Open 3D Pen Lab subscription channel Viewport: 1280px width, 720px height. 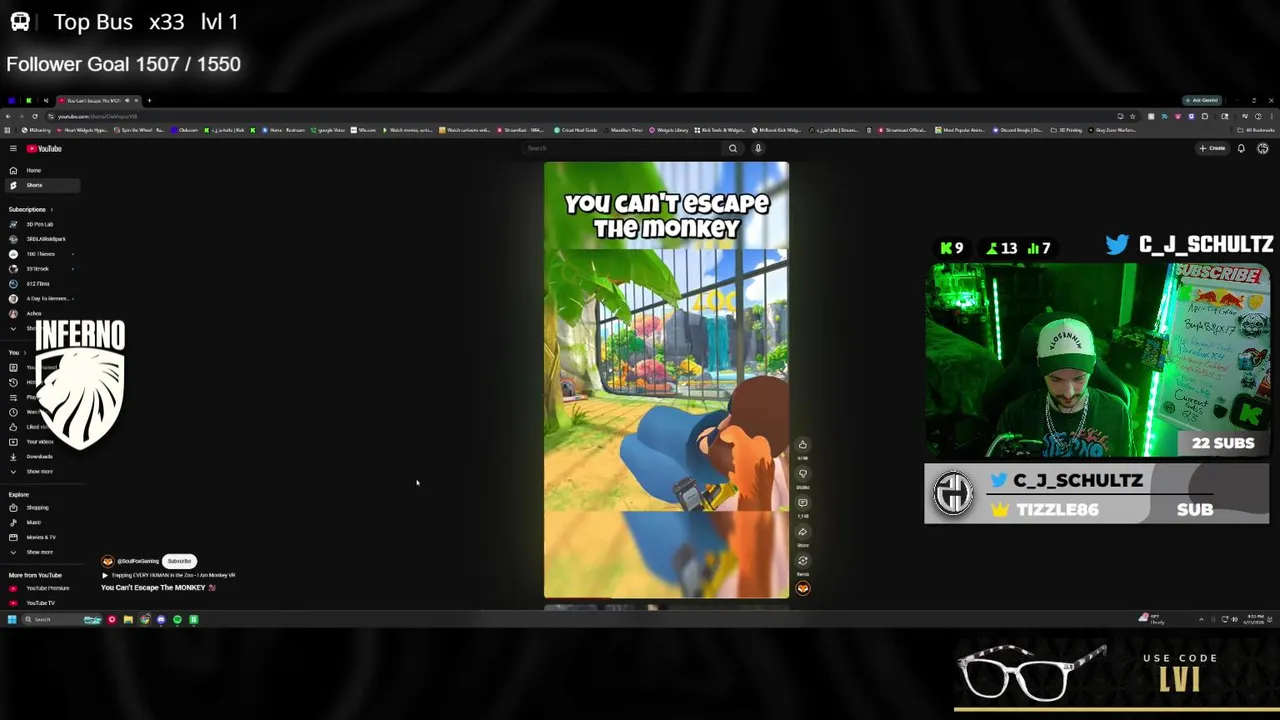[x=39, y=224]
